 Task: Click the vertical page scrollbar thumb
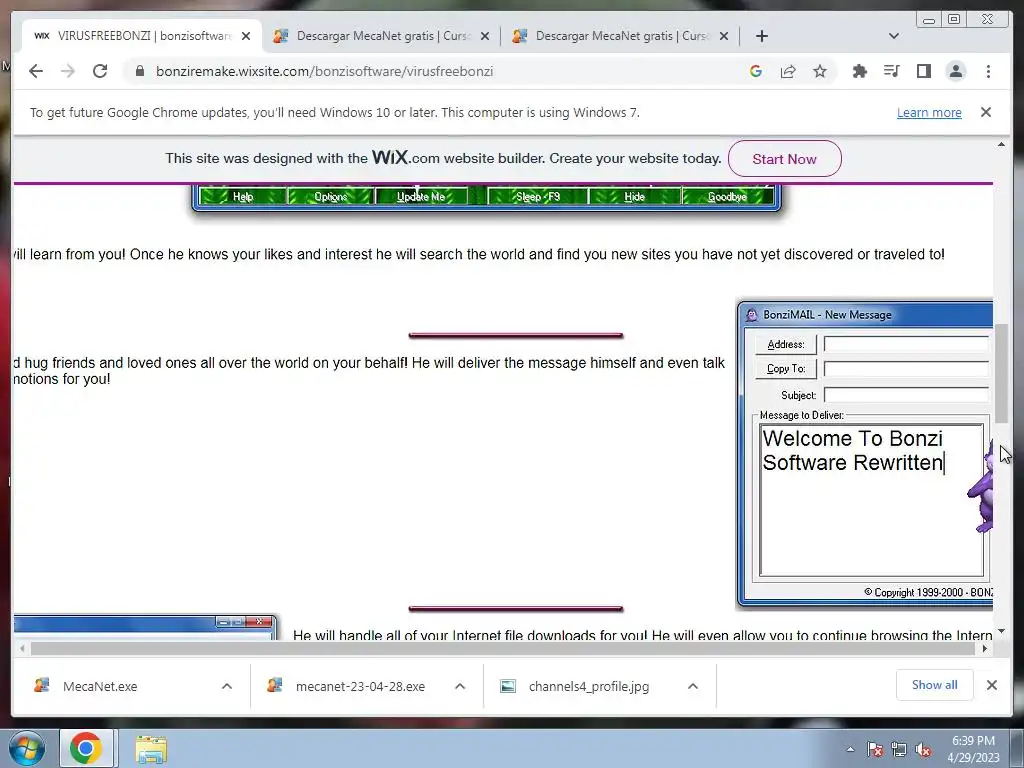tap(1001, 373)
